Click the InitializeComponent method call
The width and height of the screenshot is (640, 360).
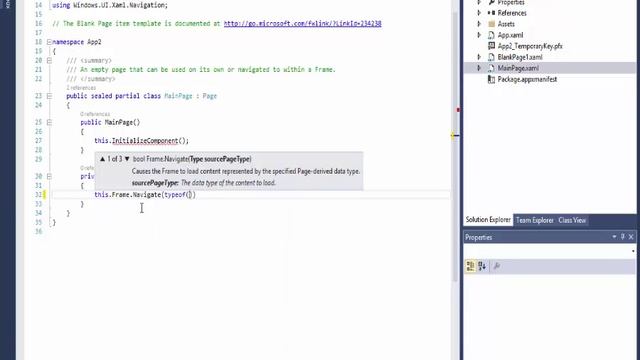(145, 141)
